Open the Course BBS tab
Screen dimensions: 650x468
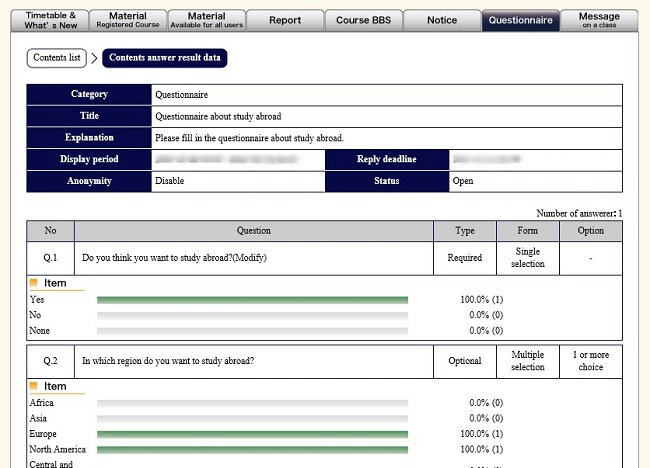coord(363,20)
